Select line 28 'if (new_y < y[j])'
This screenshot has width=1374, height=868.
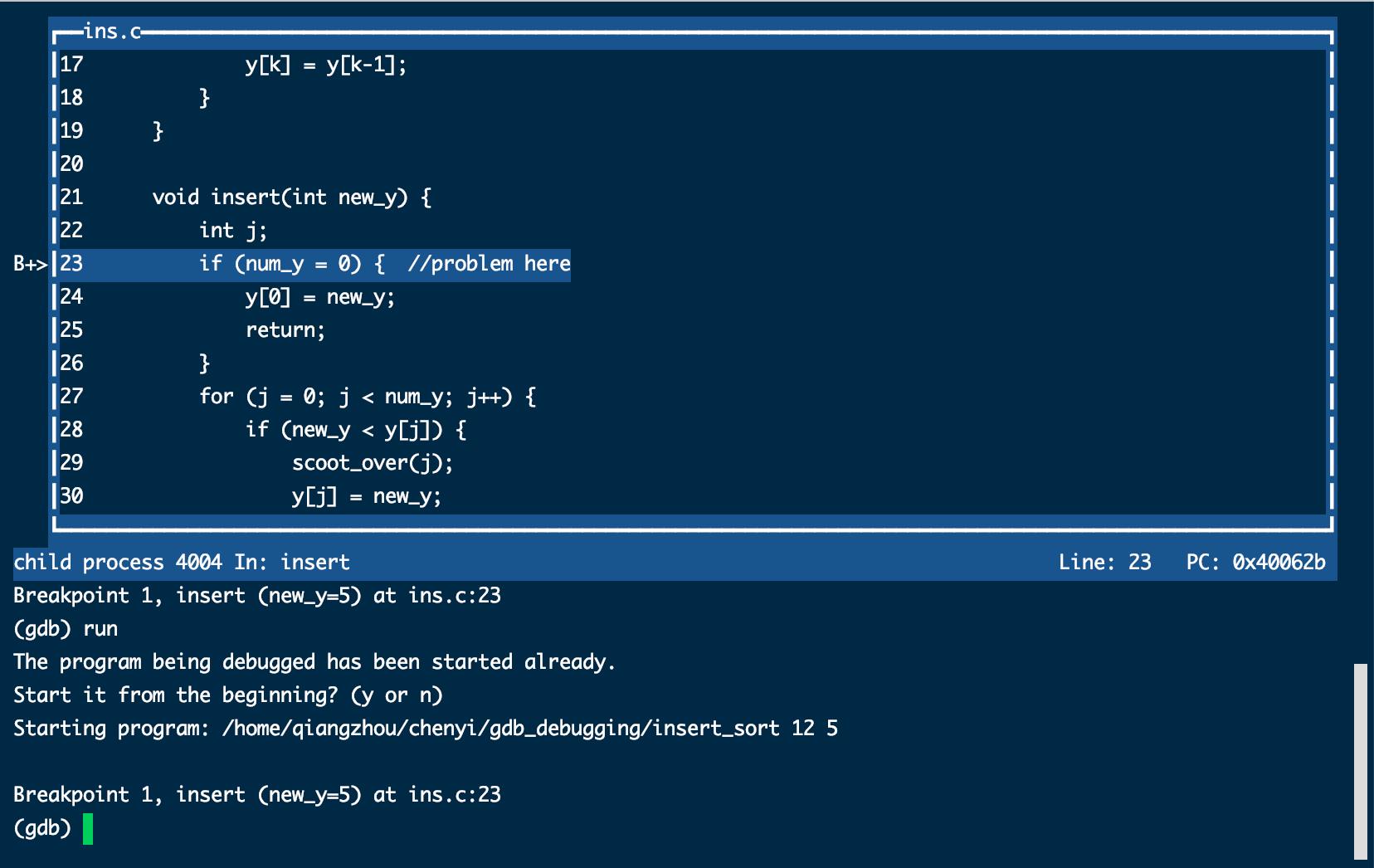coord(356,430)
